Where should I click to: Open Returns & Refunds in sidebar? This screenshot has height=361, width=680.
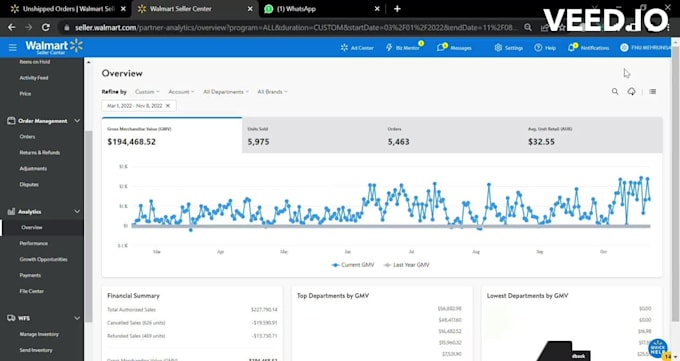(39, 153)
